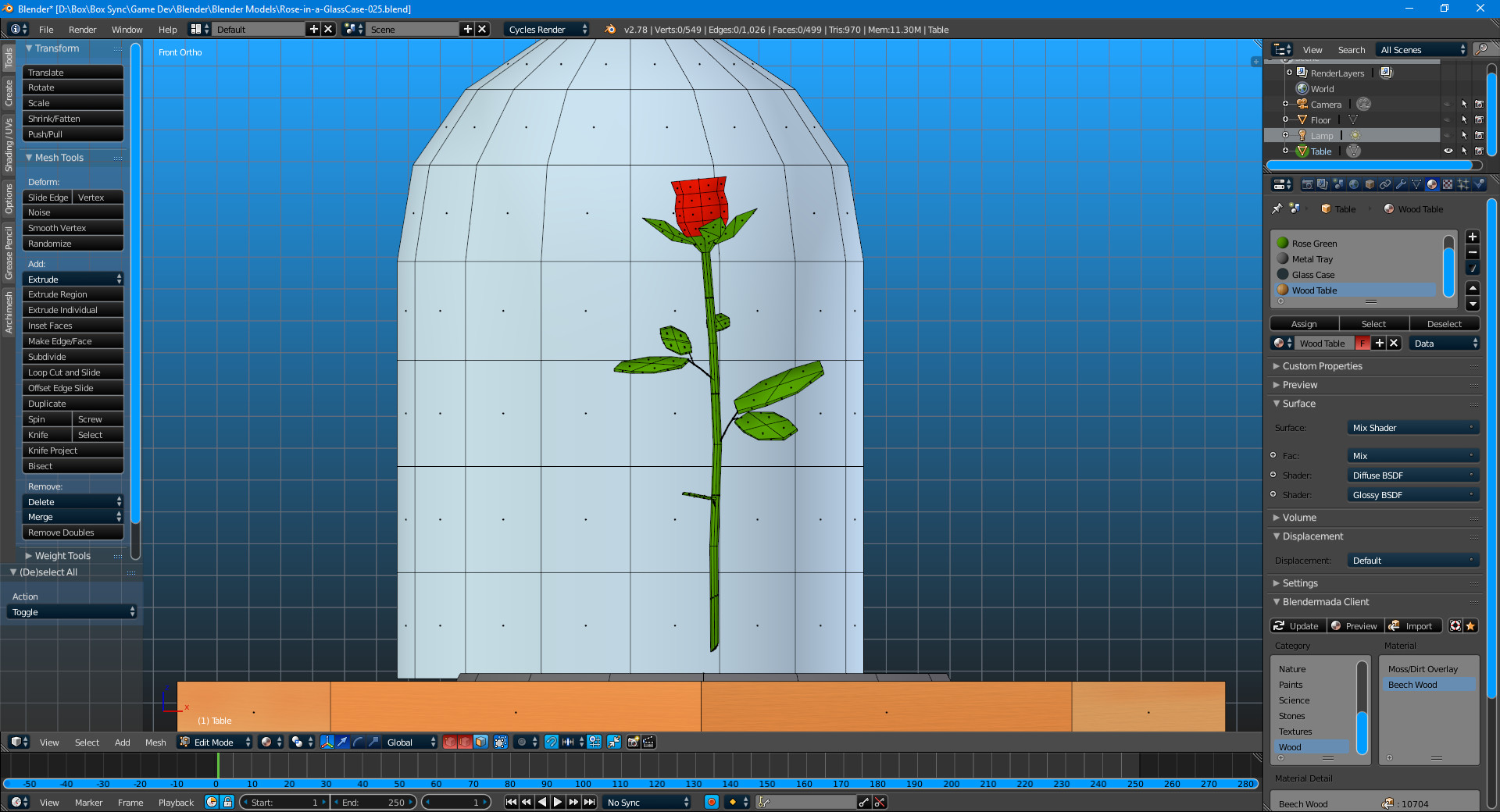This screenshot has width=1500, height=812.
Task: Toggle camera renderability icon for Floor in Outliner
Action: click(1479, 119)
